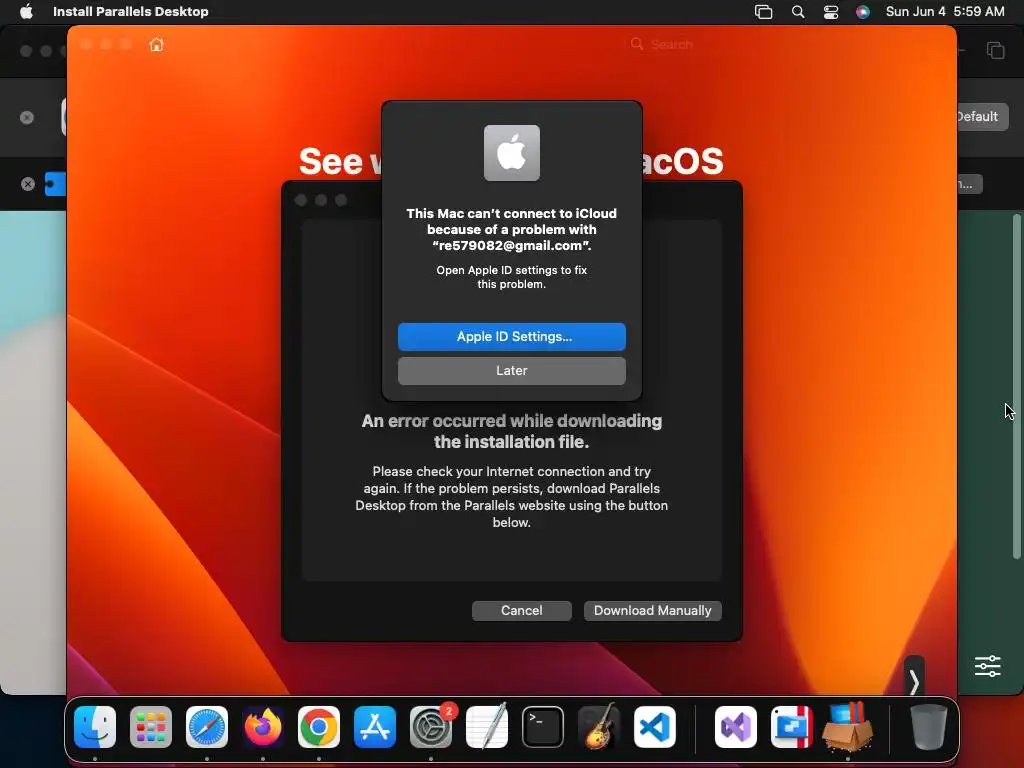Close the first row x in background window
The image size is (1024, 768).
tap(27, 118)
